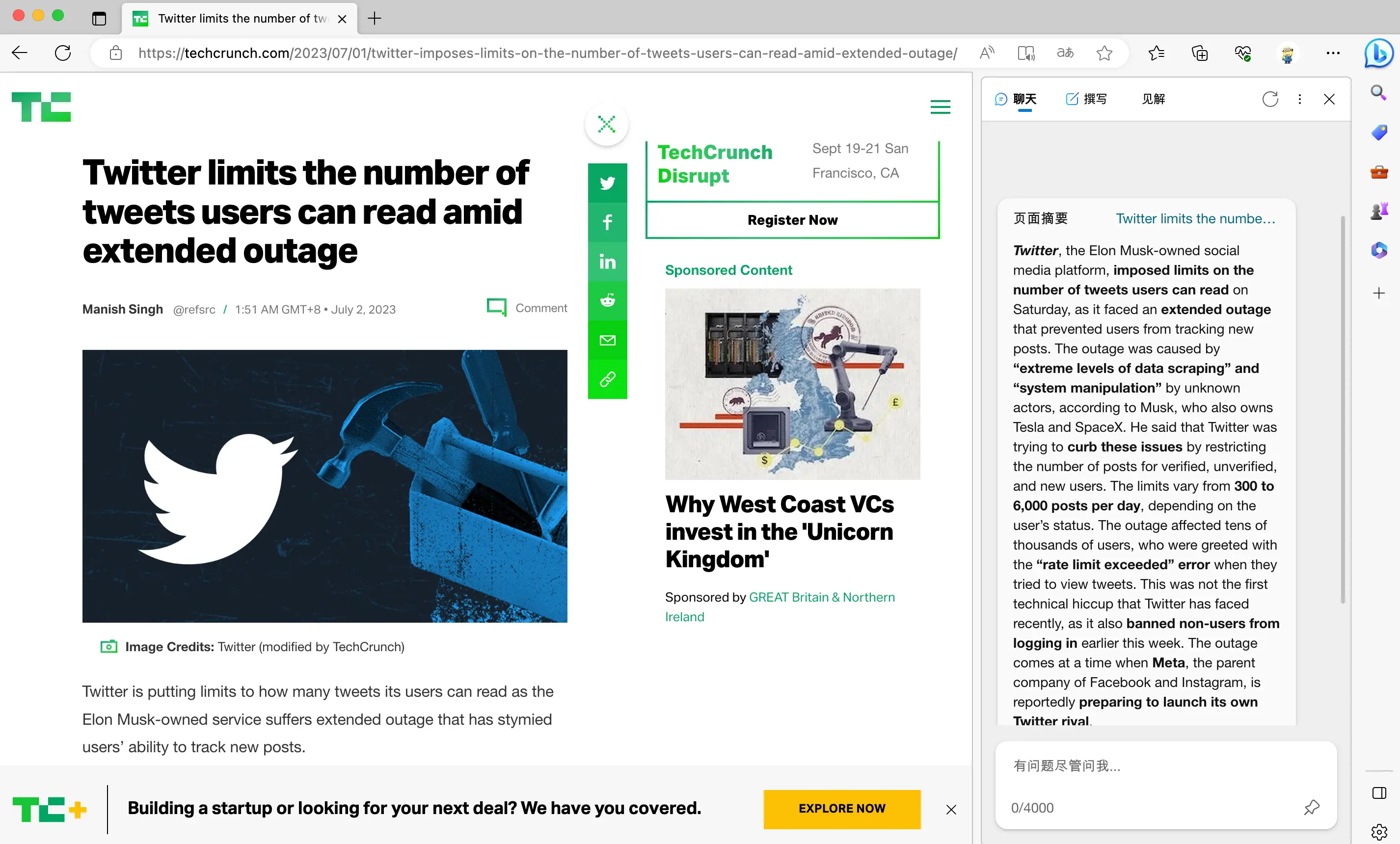Copy the article link icon
This screenshot has height=844, width=1400.
click(607, 379)
